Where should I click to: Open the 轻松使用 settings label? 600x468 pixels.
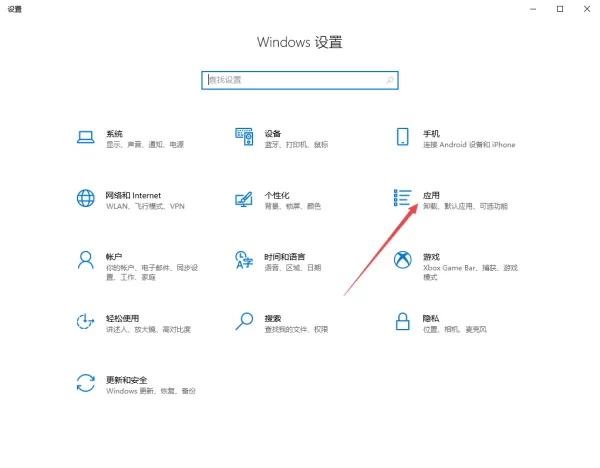point(122,318)
